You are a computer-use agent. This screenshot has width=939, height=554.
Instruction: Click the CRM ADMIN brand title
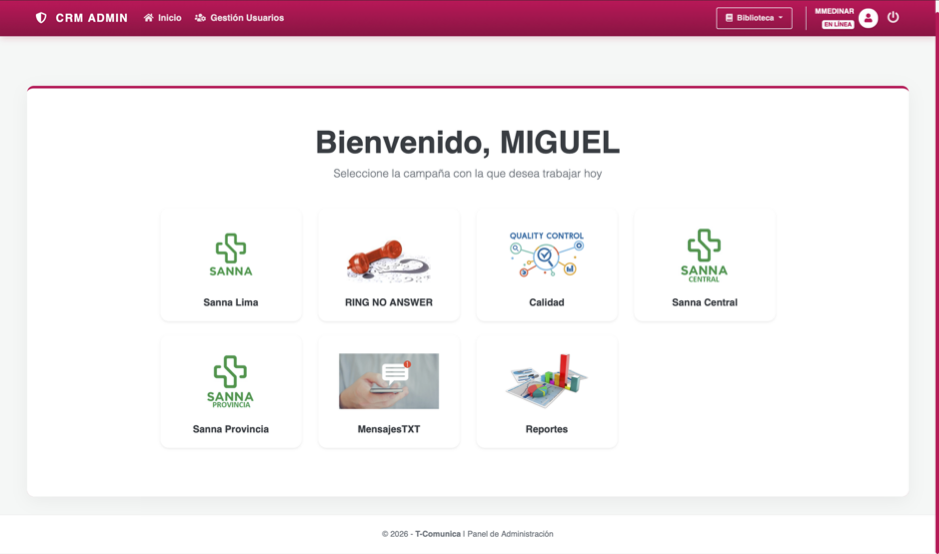[92, 18]
